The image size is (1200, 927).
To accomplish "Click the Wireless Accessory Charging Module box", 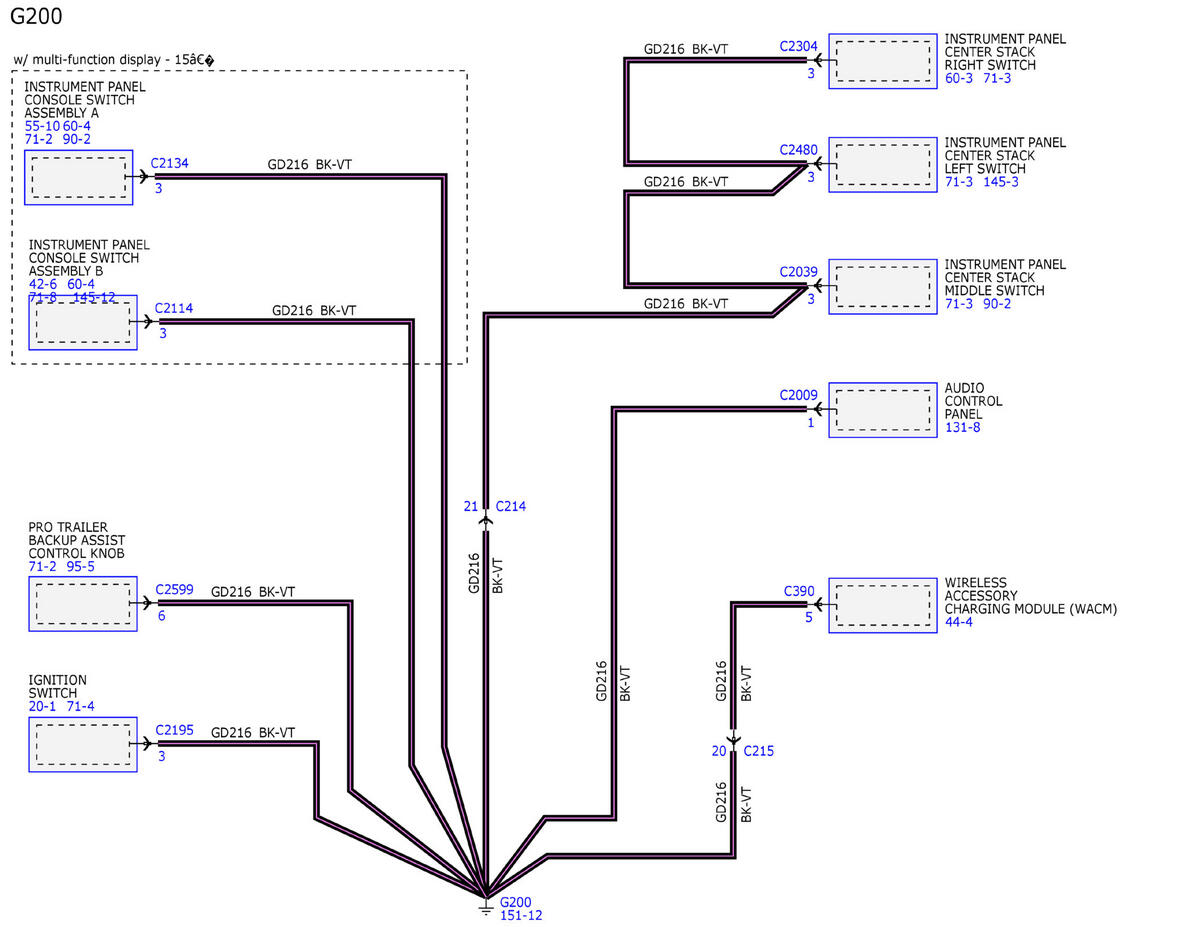I will click(882, 604).
